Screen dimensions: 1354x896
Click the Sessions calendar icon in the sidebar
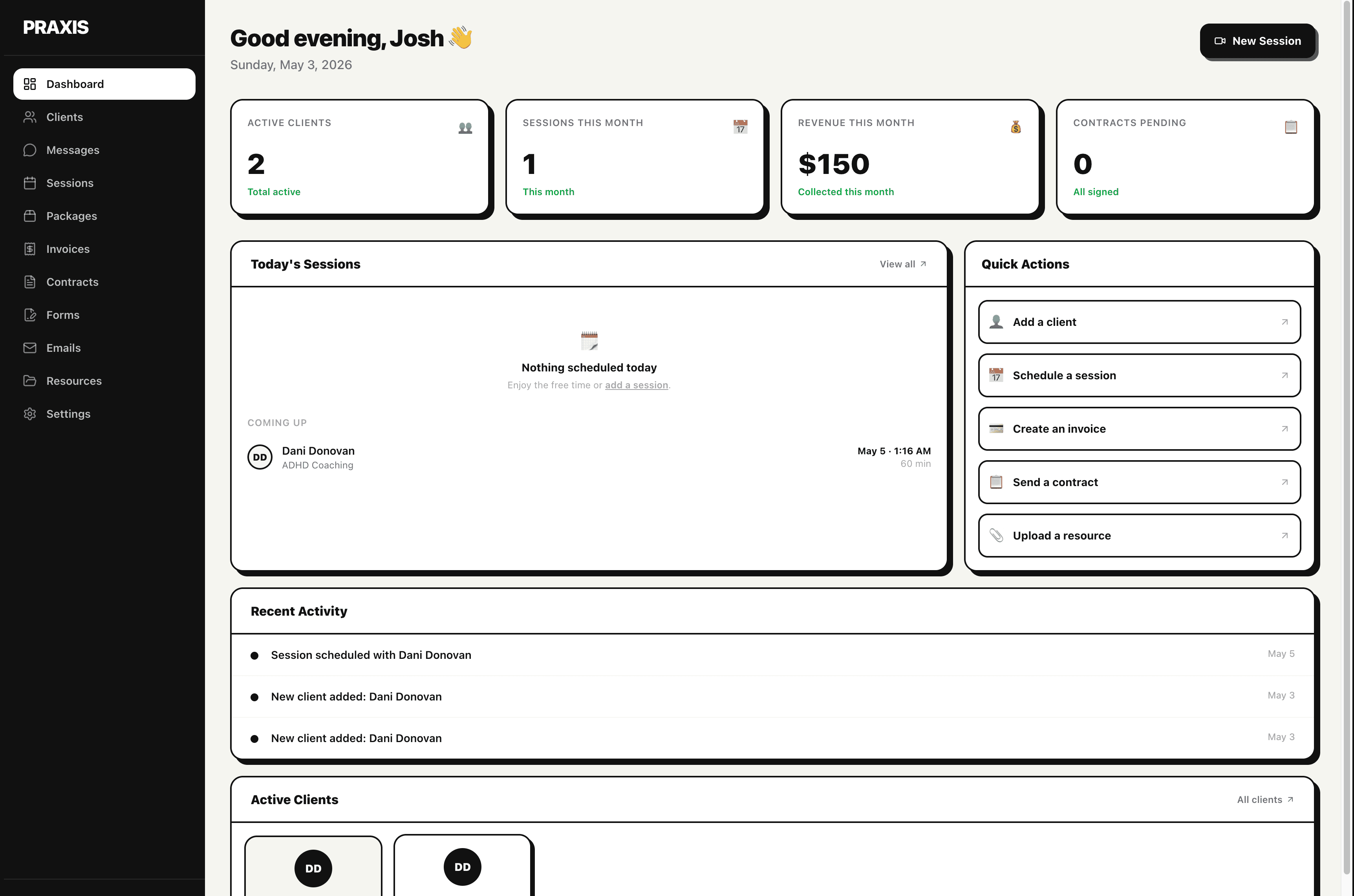(30, 183)
